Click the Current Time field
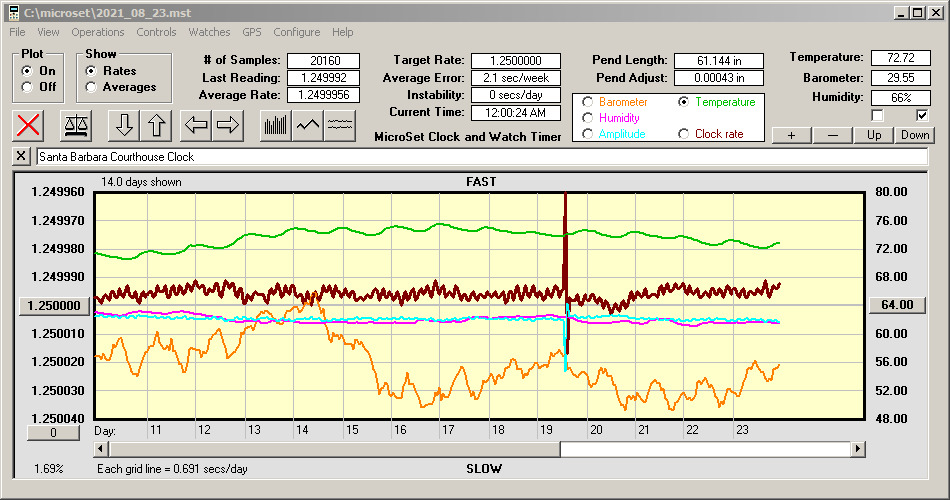This screenshot has height=500, width=950. (x=516, y=112)
